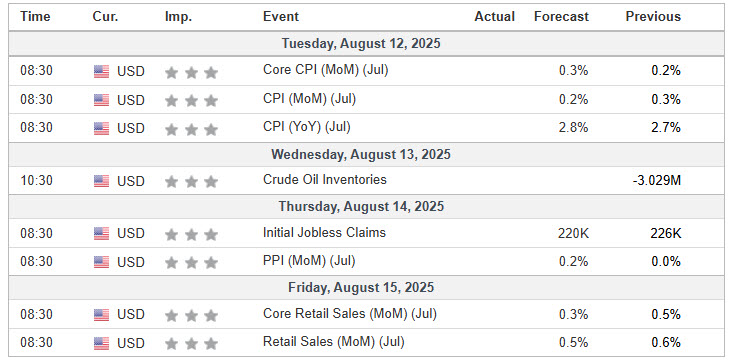Click the Forecast column header
731x362 pixels.
pos(561,17)
